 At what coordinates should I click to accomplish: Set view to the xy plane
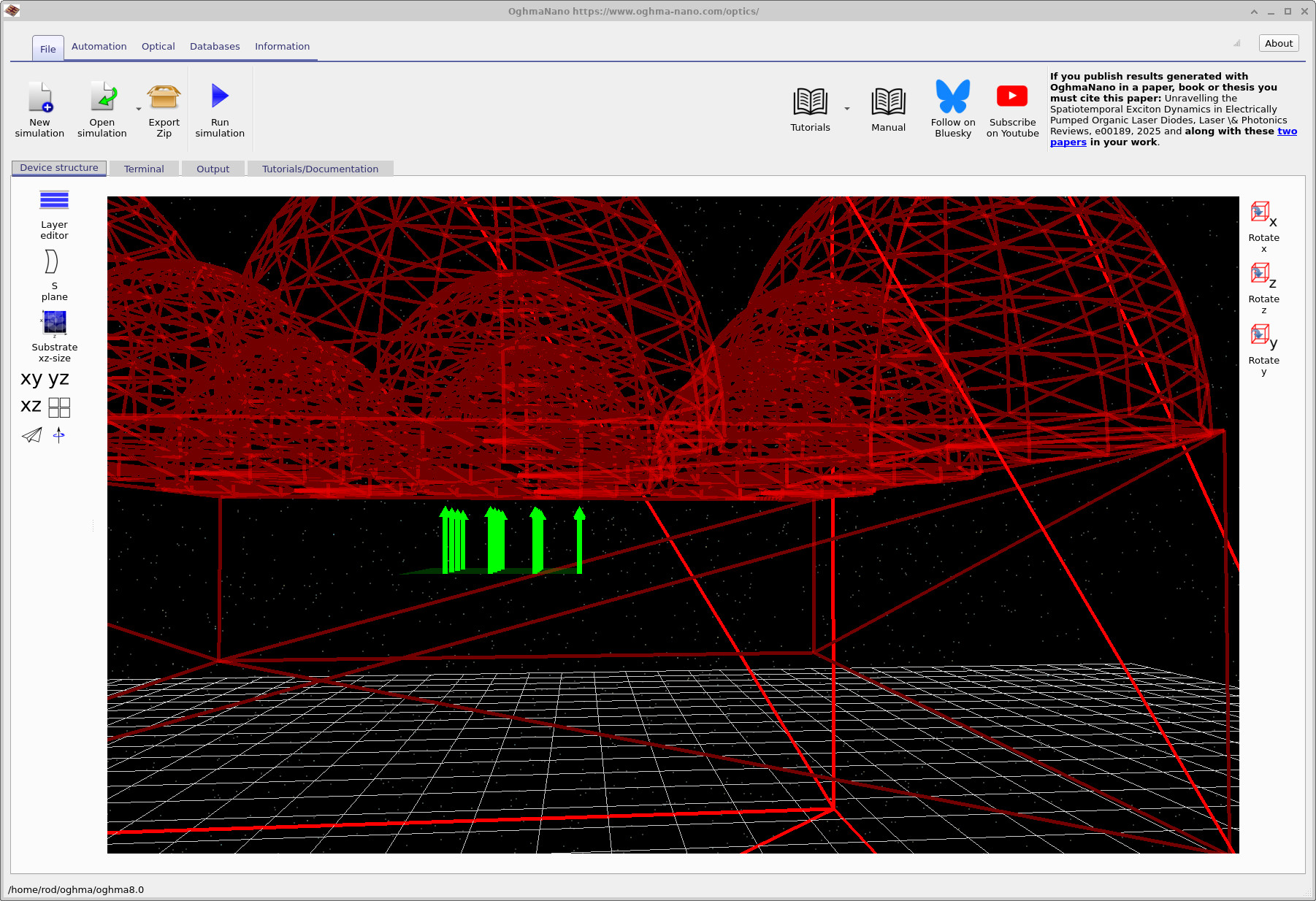(31, 379)
